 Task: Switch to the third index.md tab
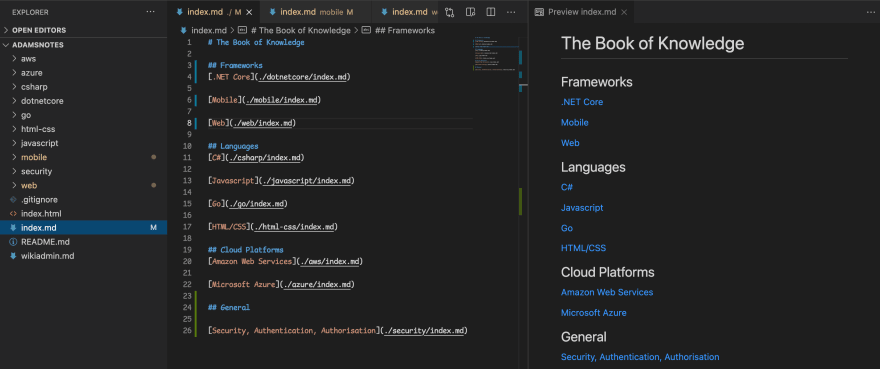pos(405,12)
